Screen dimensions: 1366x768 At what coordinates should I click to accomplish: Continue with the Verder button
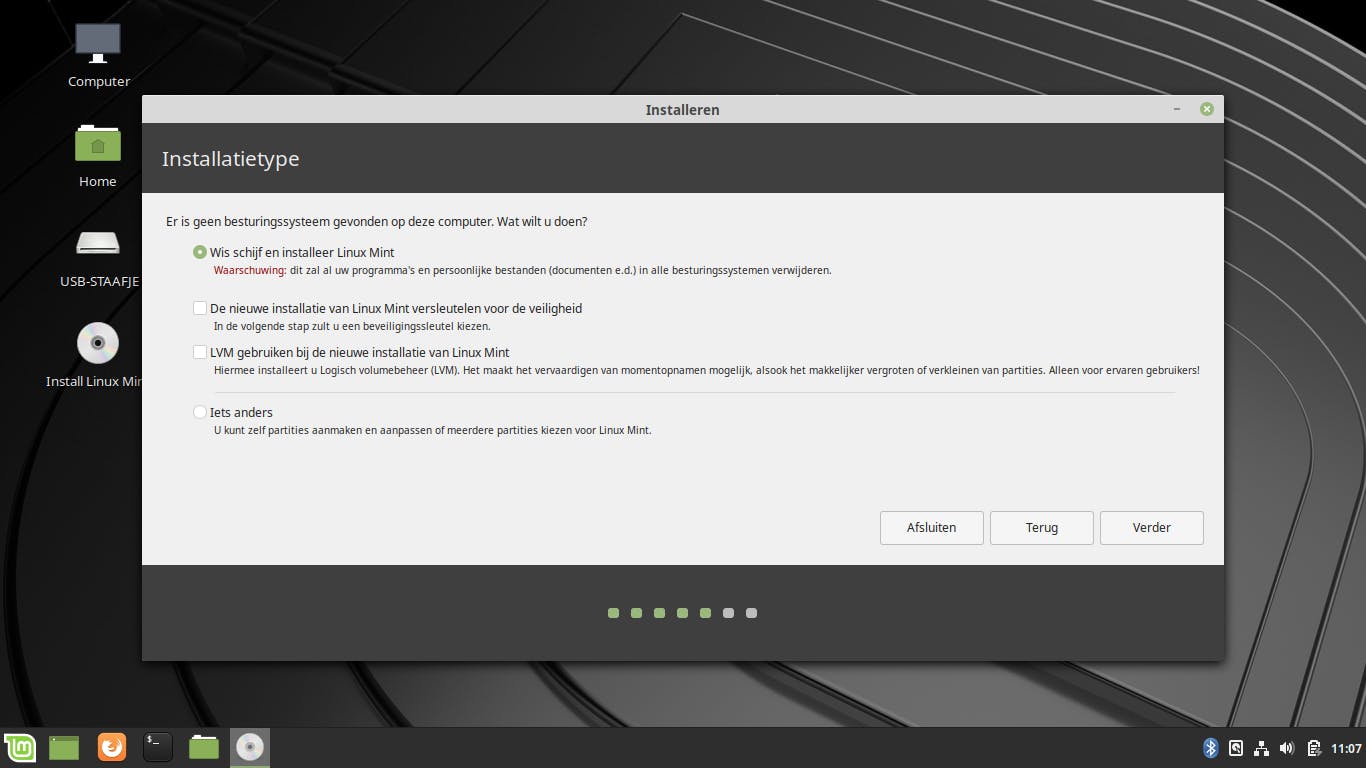1152,528
